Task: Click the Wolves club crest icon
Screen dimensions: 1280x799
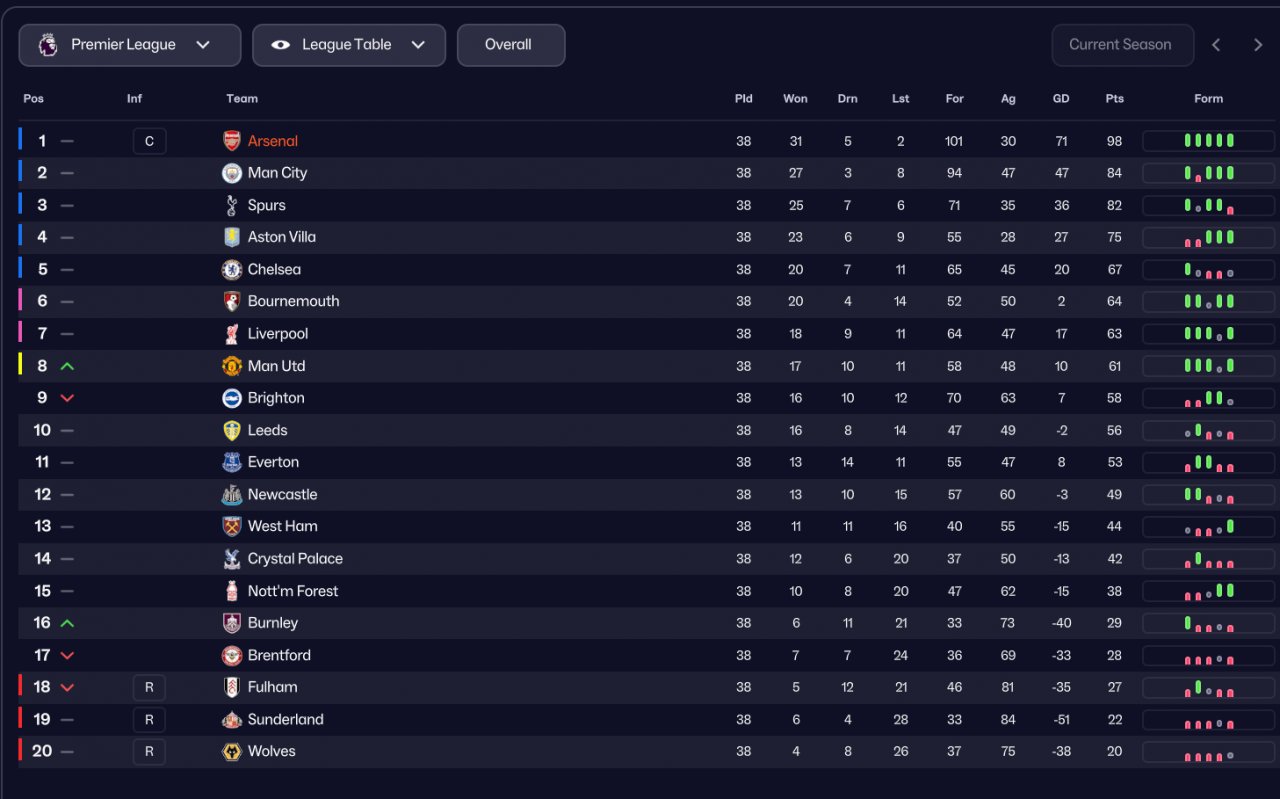Action: (x=232, y=751)
